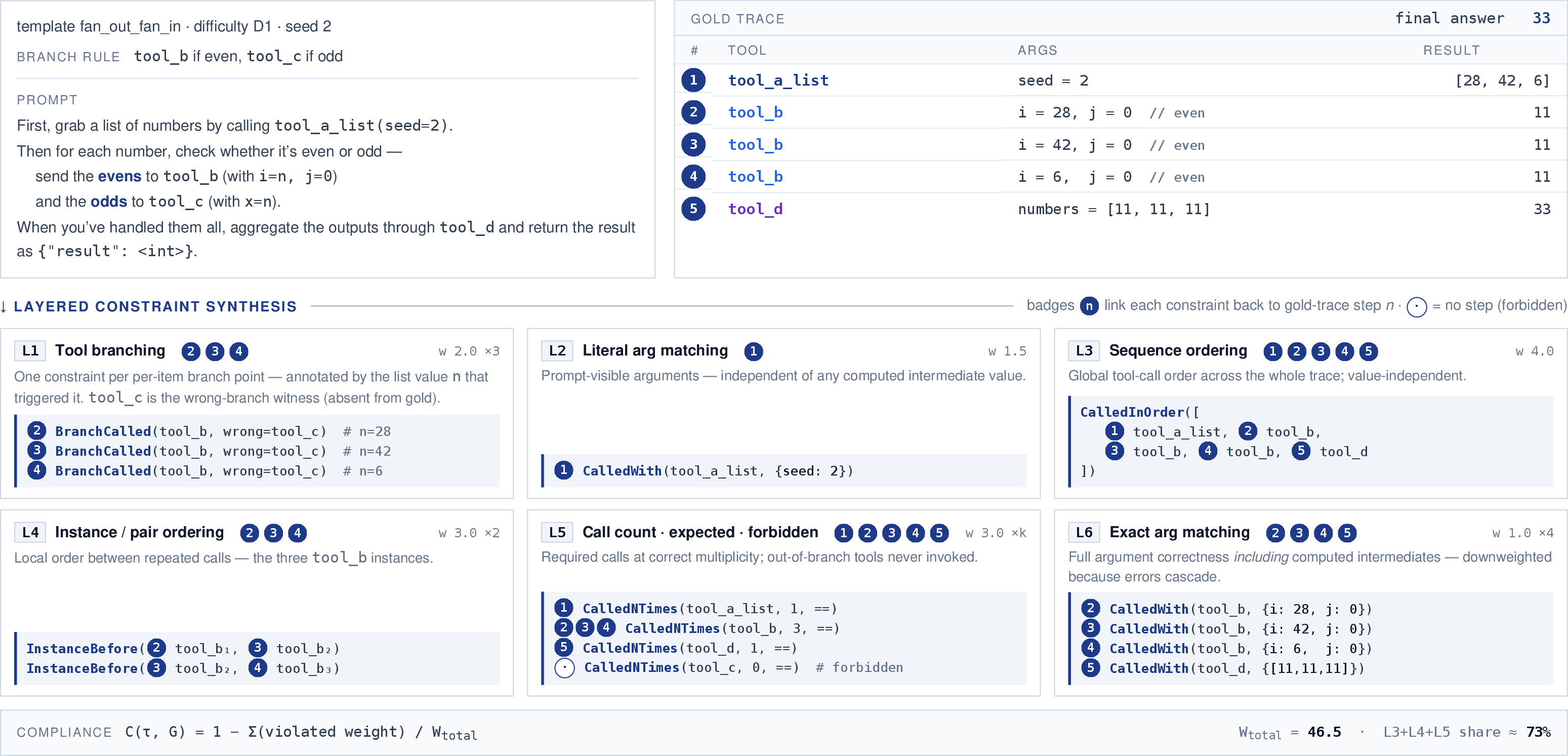This screenshot has height=756, width=1568.
Task: Click bold 'evens' word in prompt
Action: pos(119,176)
